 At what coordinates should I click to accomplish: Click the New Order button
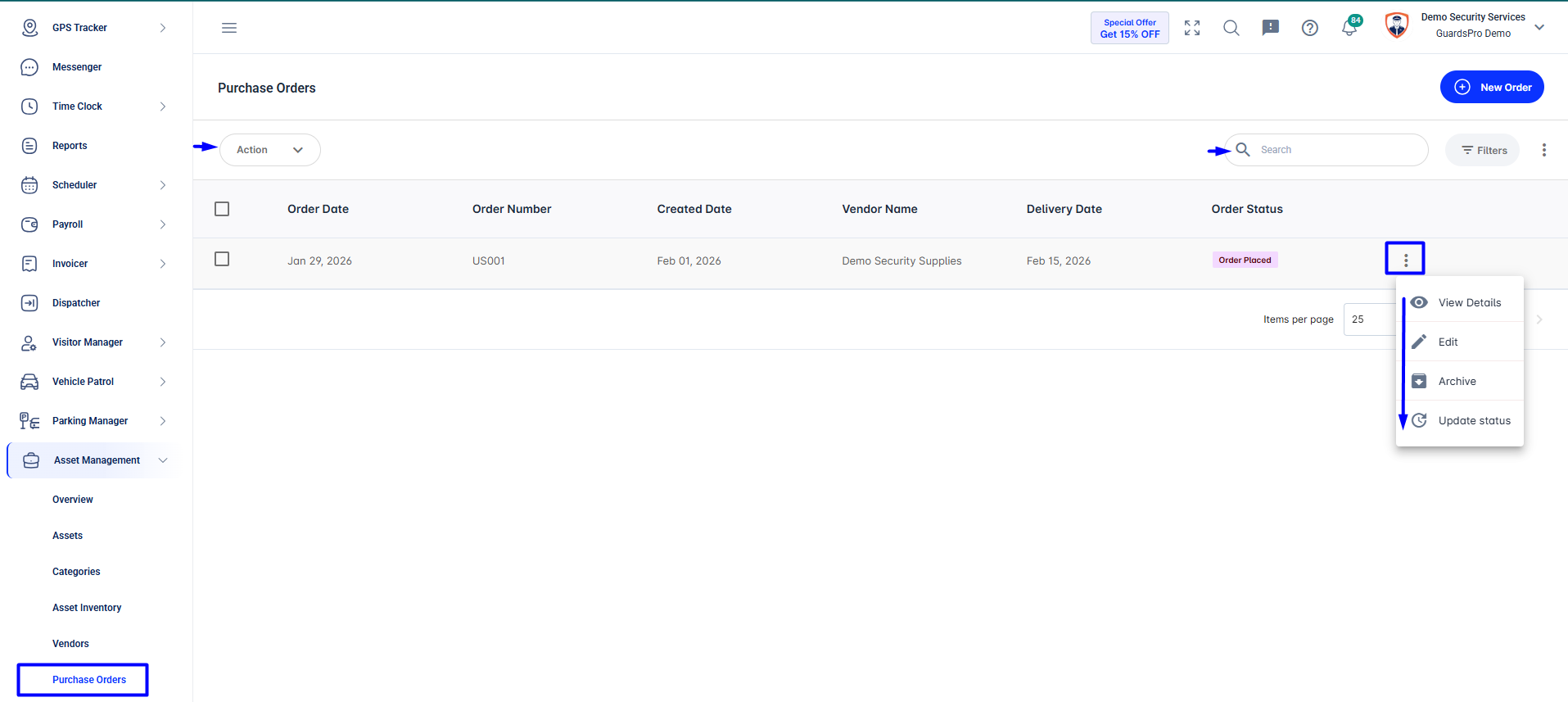click(1492, 87)
